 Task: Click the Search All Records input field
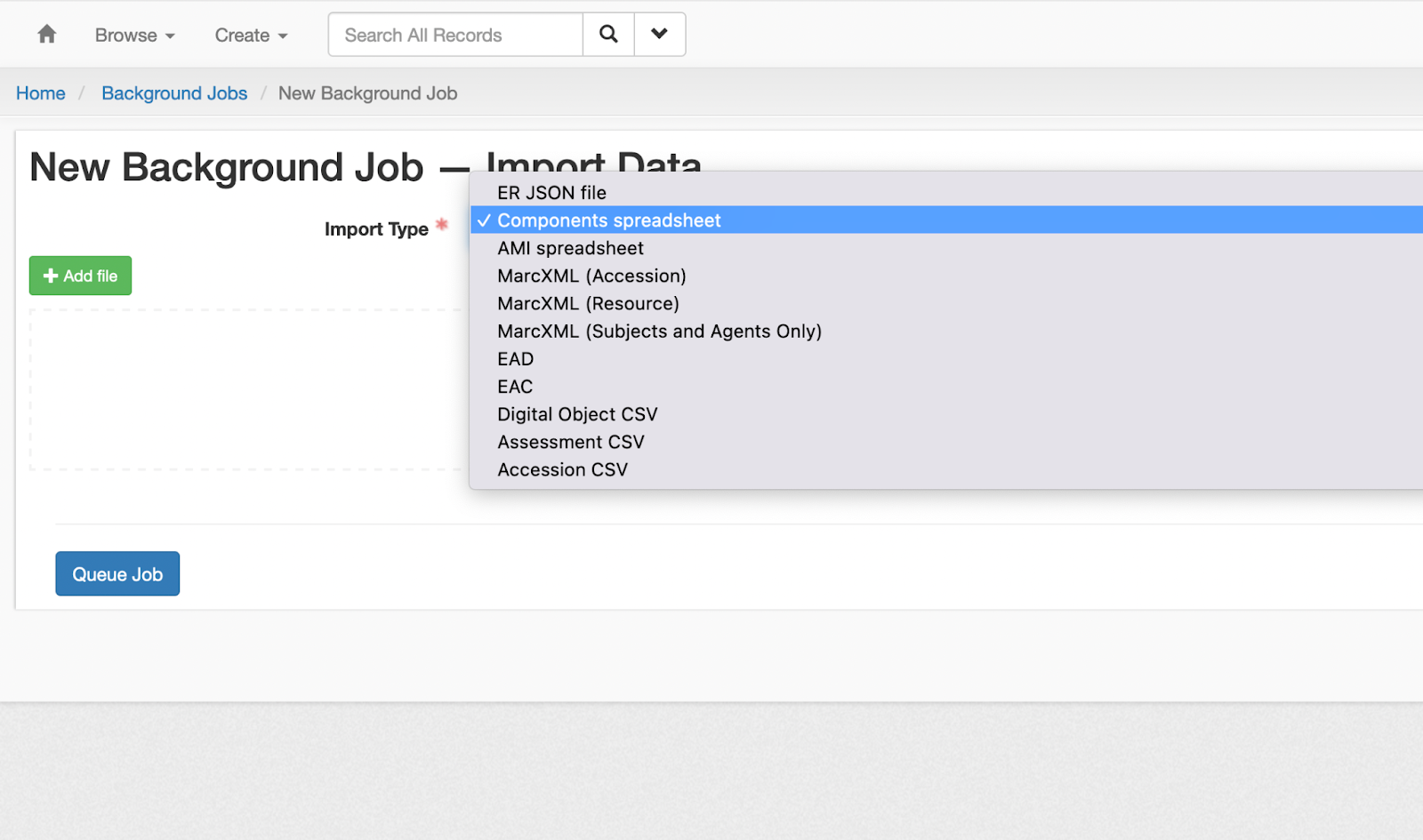point(454,34)
